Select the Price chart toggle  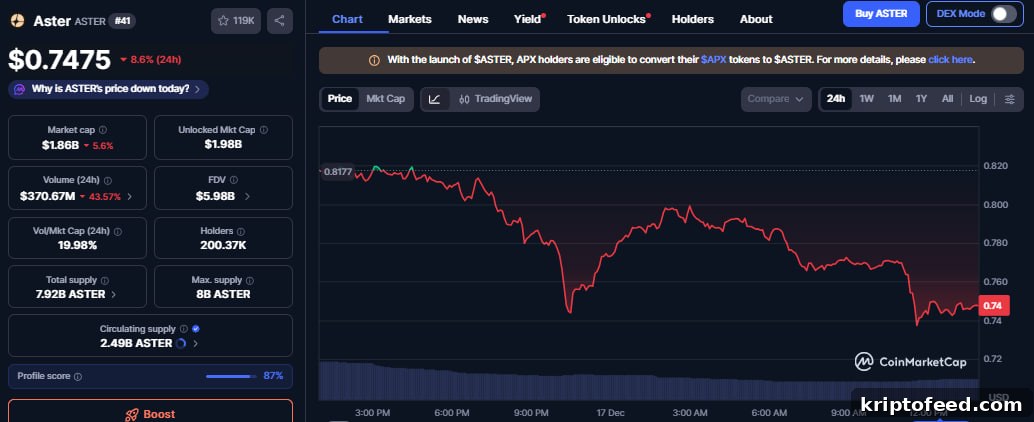coord(340,99)
